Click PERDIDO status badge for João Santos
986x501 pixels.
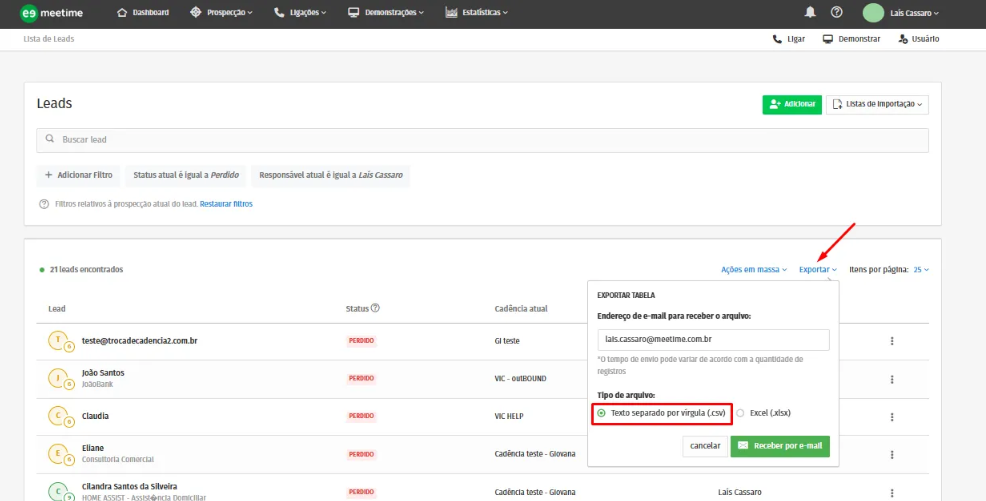[x=362, y=378]
